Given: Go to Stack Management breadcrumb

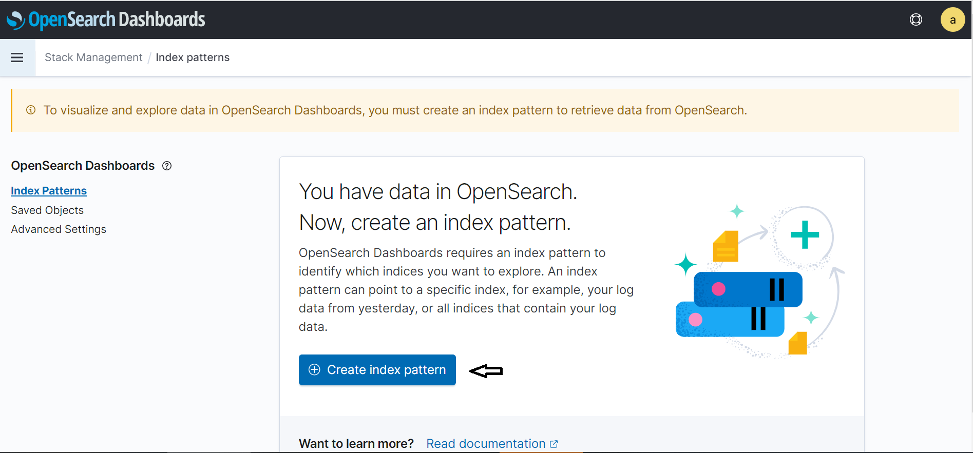Looking at the screenshot, I should point(93,58).
